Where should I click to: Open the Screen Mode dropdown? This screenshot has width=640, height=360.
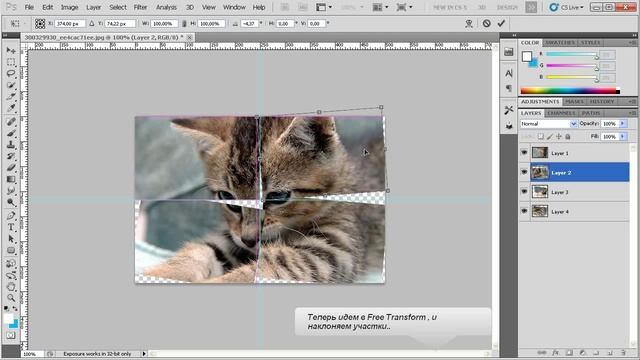404,7
